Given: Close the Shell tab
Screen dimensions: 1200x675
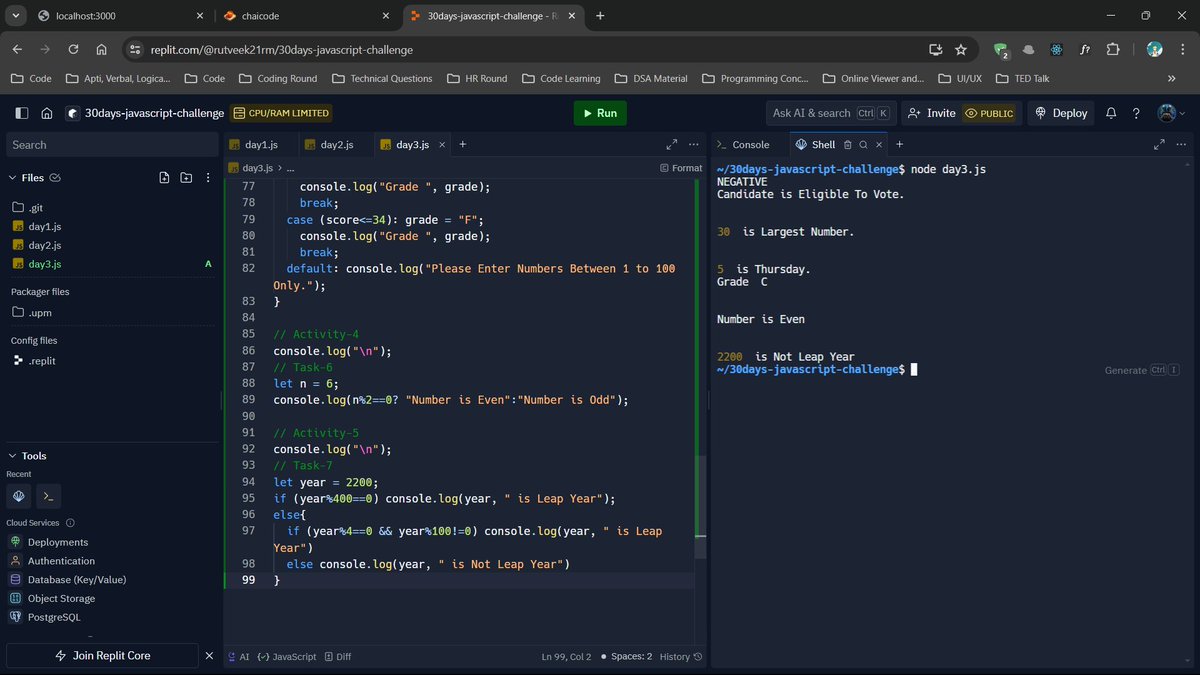Looking at the screenshot, I should pyautogui.click(x=879, y=144).
